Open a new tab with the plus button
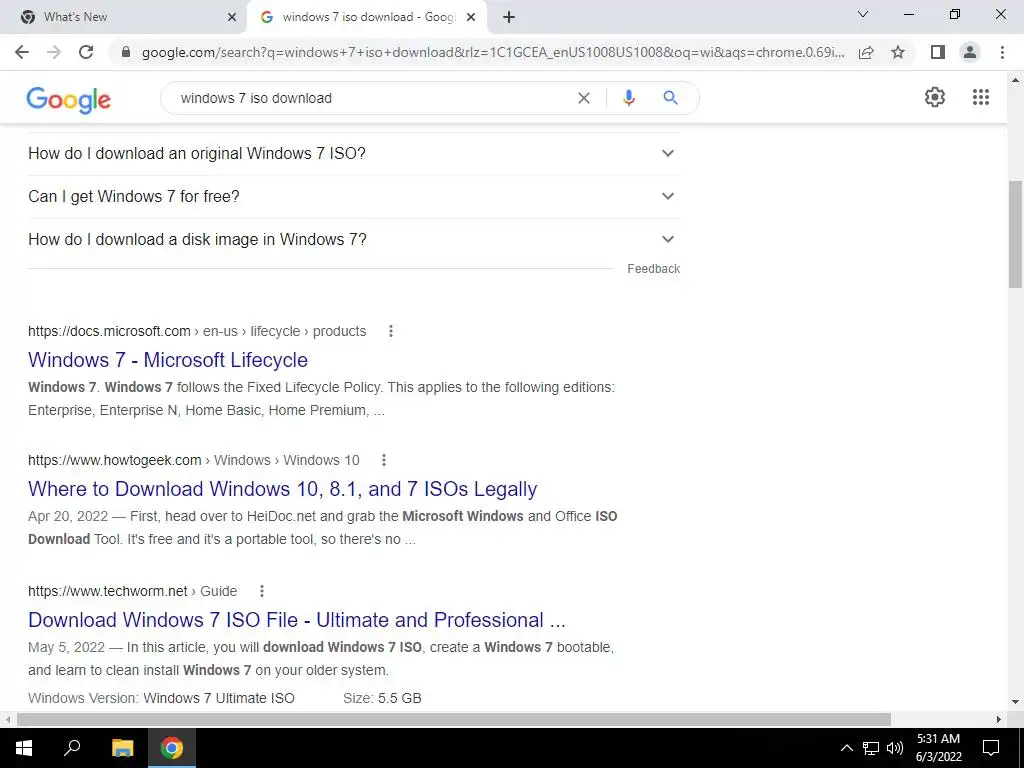 tap(509, 18)
